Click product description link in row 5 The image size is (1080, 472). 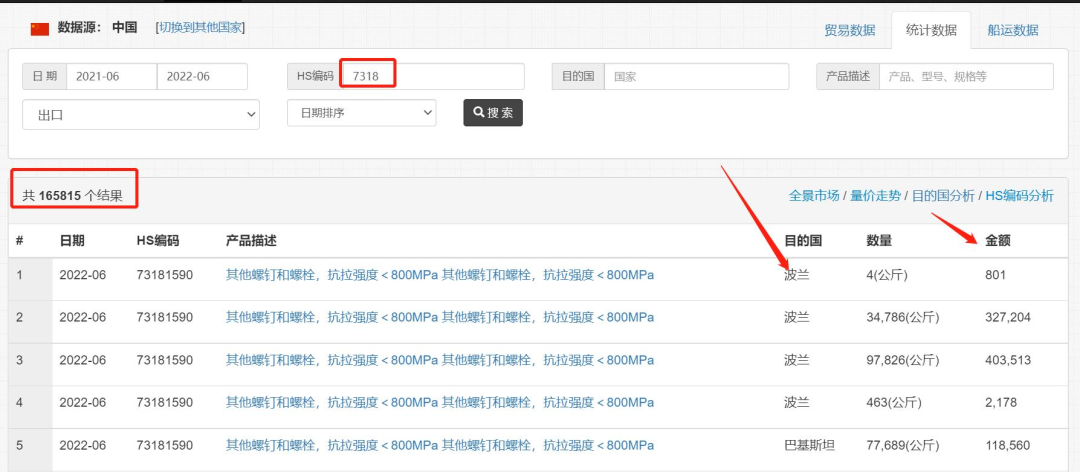click(x=440, y=446)
